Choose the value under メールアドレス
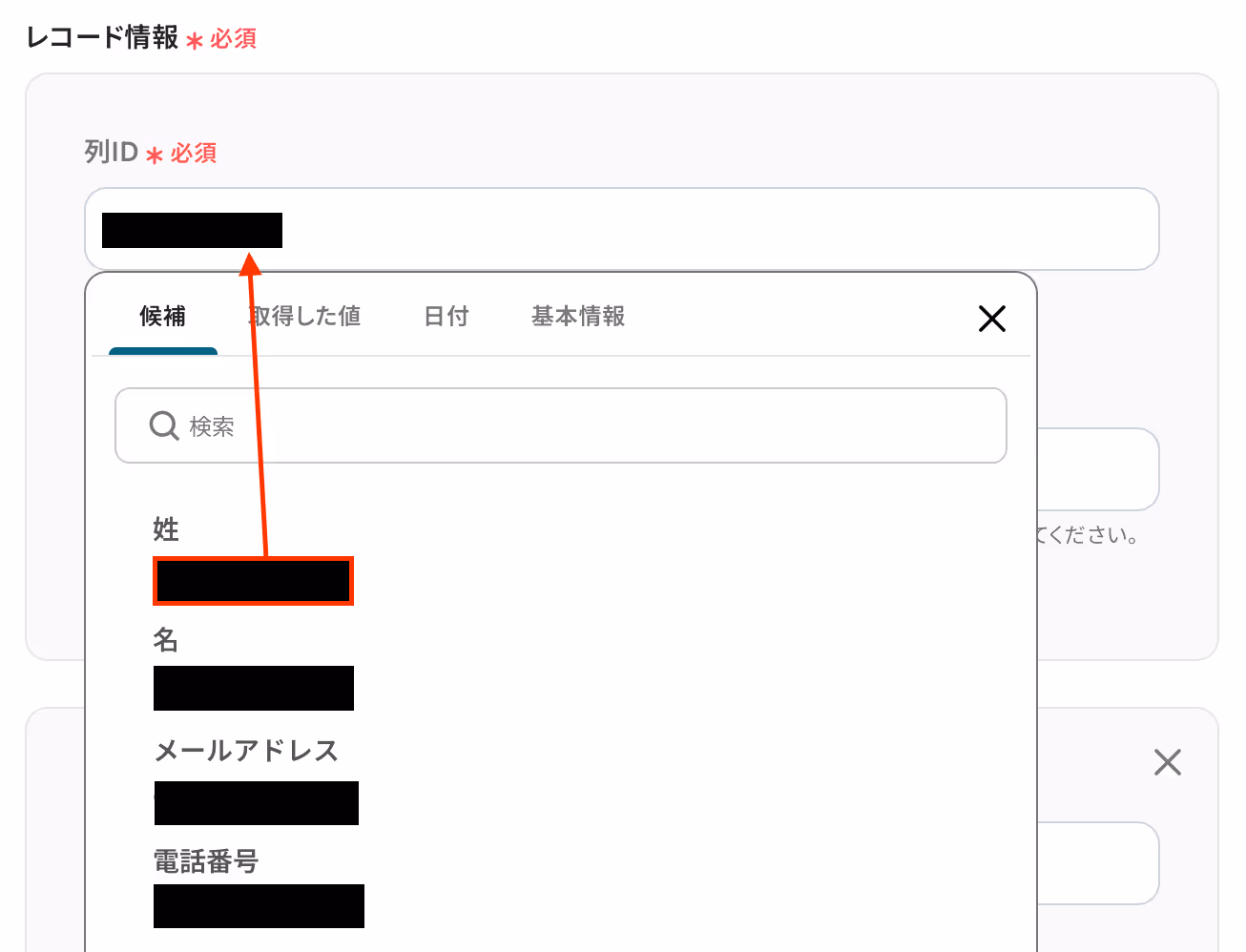 click(257, 803)
